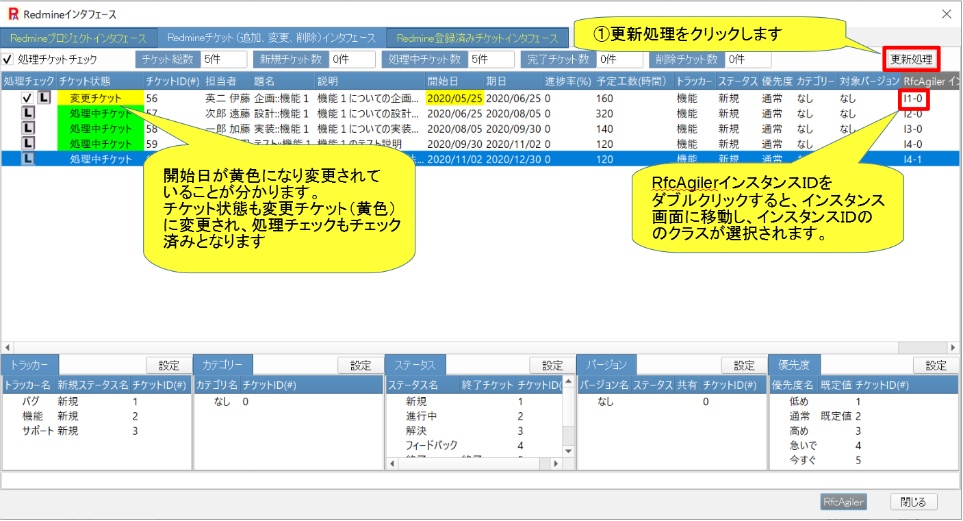Viewport: 963px width, 521px height.
Task: Click the I4-0 RfcAgiler instance ID
Action: tap(913, 144)
